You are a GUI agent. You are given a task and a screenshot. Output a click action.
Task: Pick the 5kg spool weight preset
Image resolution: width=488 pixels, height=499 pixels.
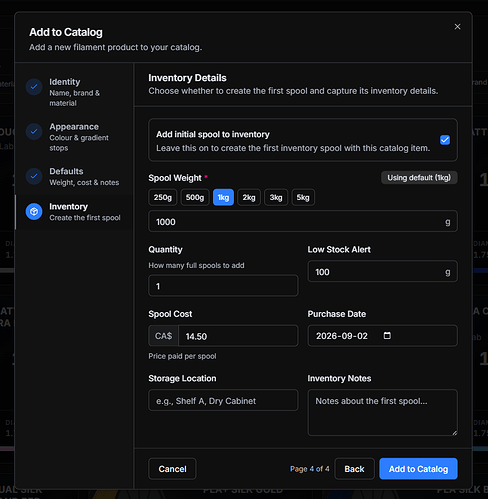pos(303,197)
